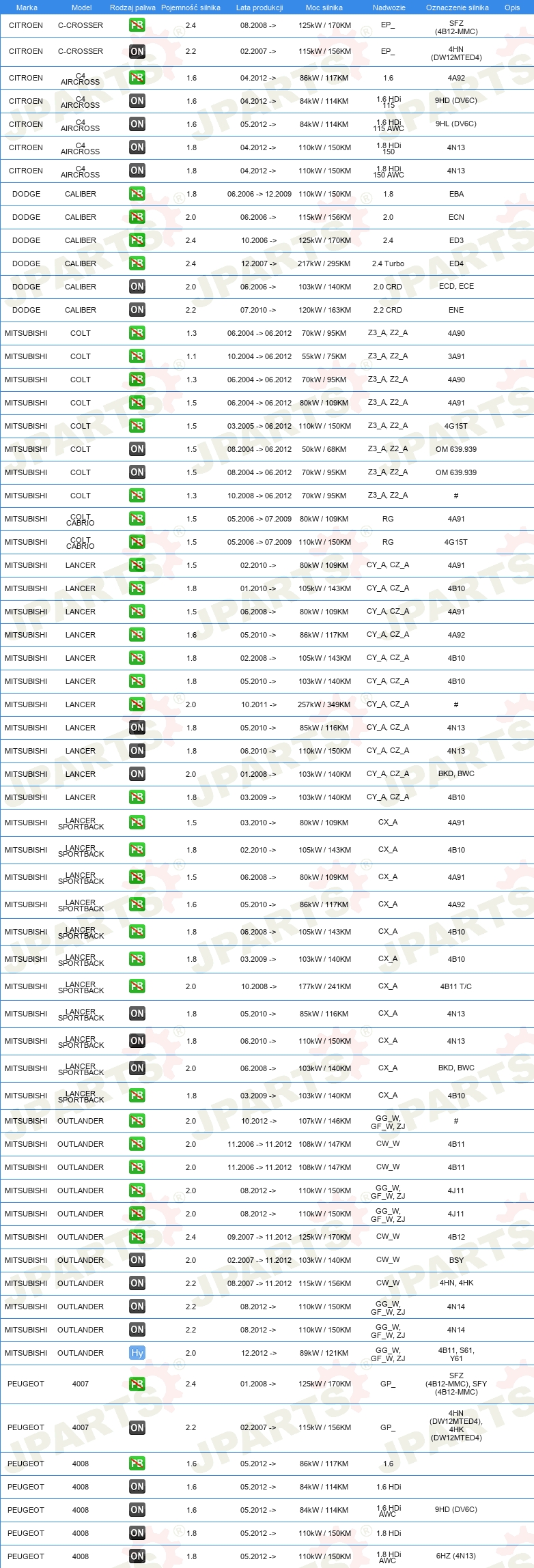Click petrol icon in Dodge Caliber ED3 row
The width and height of the screenshot is (534, 1568).
pos(137,240)
